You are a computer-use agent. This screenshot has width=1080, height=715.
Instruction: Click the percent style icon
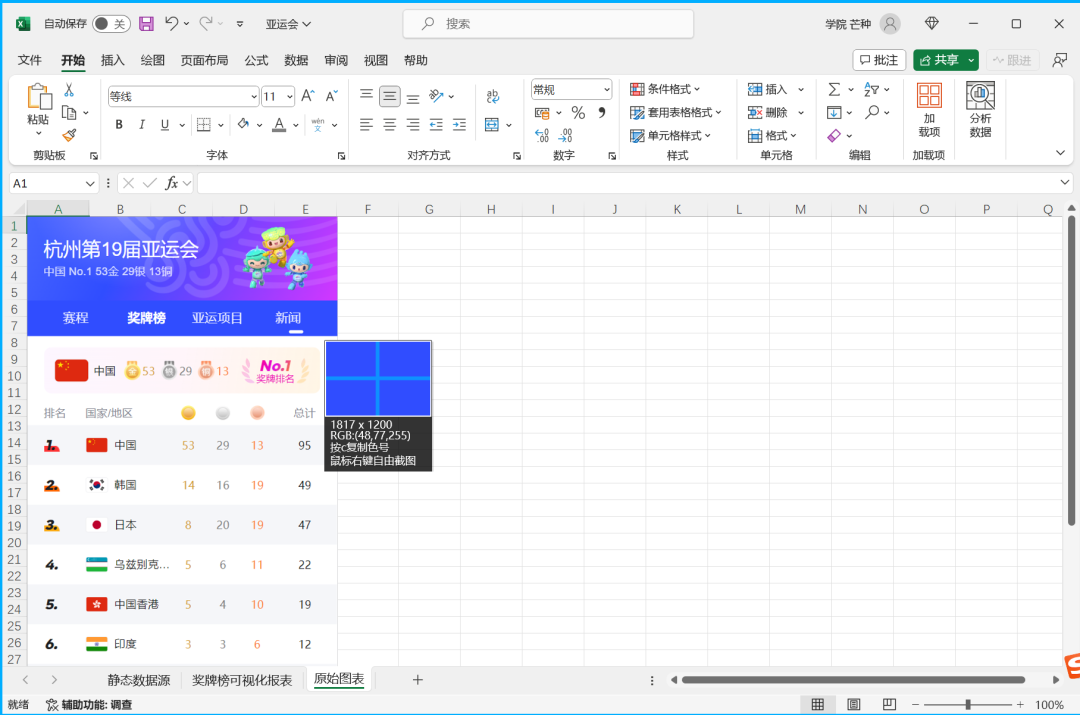578,113
